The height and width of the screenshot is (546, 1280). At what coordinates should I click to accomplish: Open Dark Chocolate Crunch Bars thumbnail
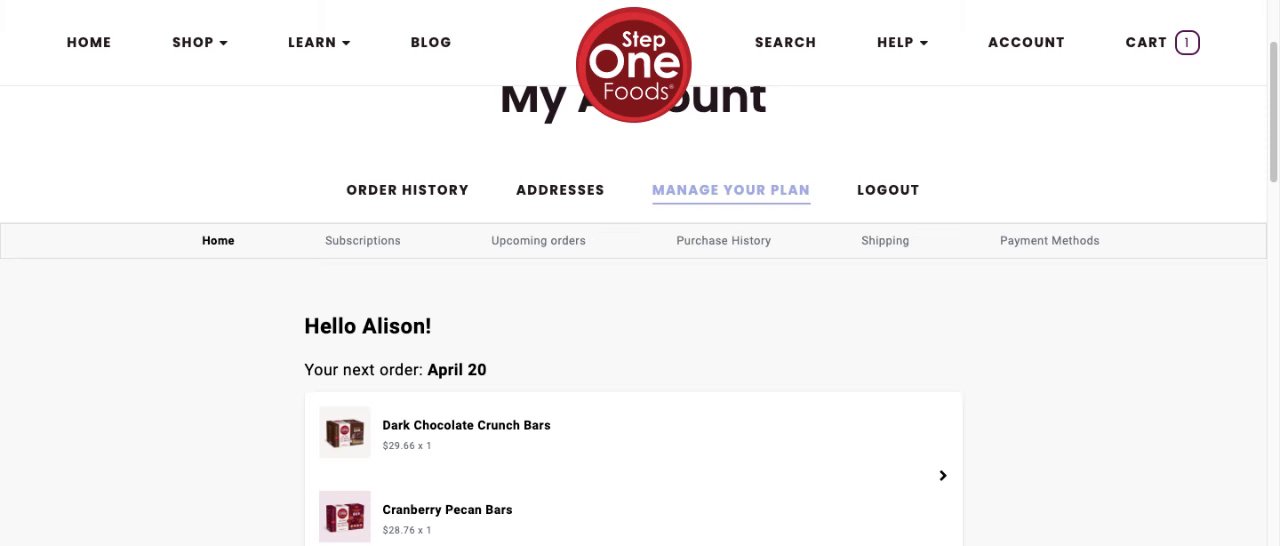click(x=345, y=432)
